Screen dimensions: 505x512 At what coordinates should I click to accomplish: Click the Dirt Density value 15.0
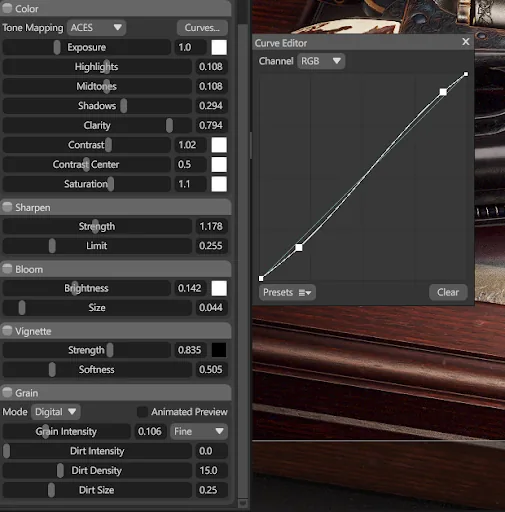tap(211, 471)
